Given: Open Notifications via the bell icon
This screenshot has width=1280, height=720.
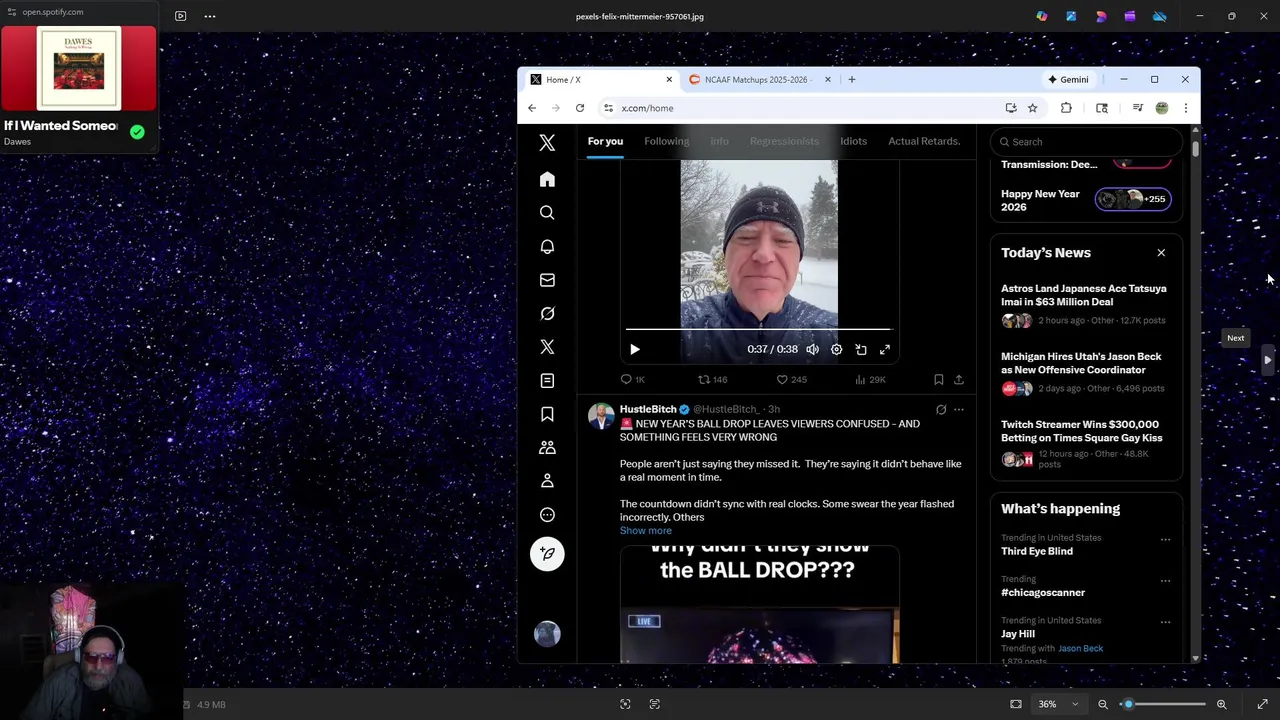Looking at the screenshot, I should (547, 247).
